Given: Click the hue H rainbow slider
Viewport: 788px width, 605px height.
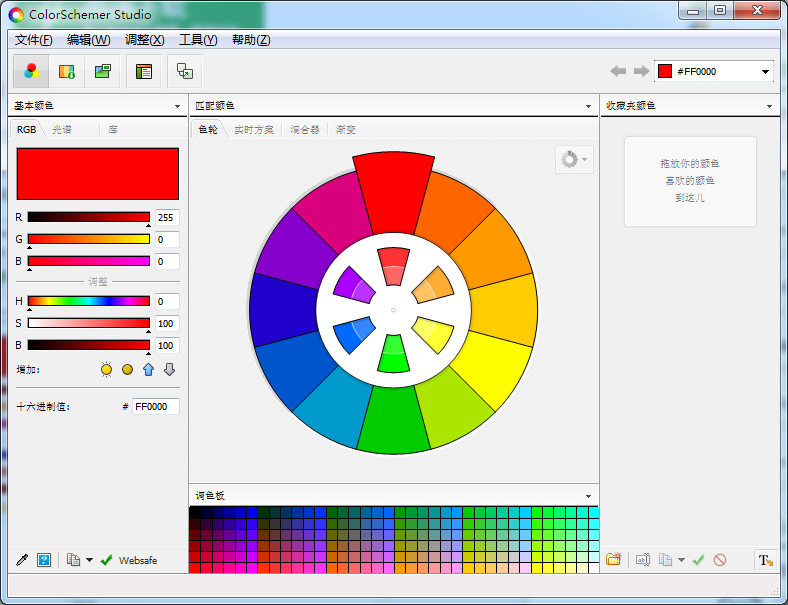Looking at the screenshot, I should tap(88, 301).
